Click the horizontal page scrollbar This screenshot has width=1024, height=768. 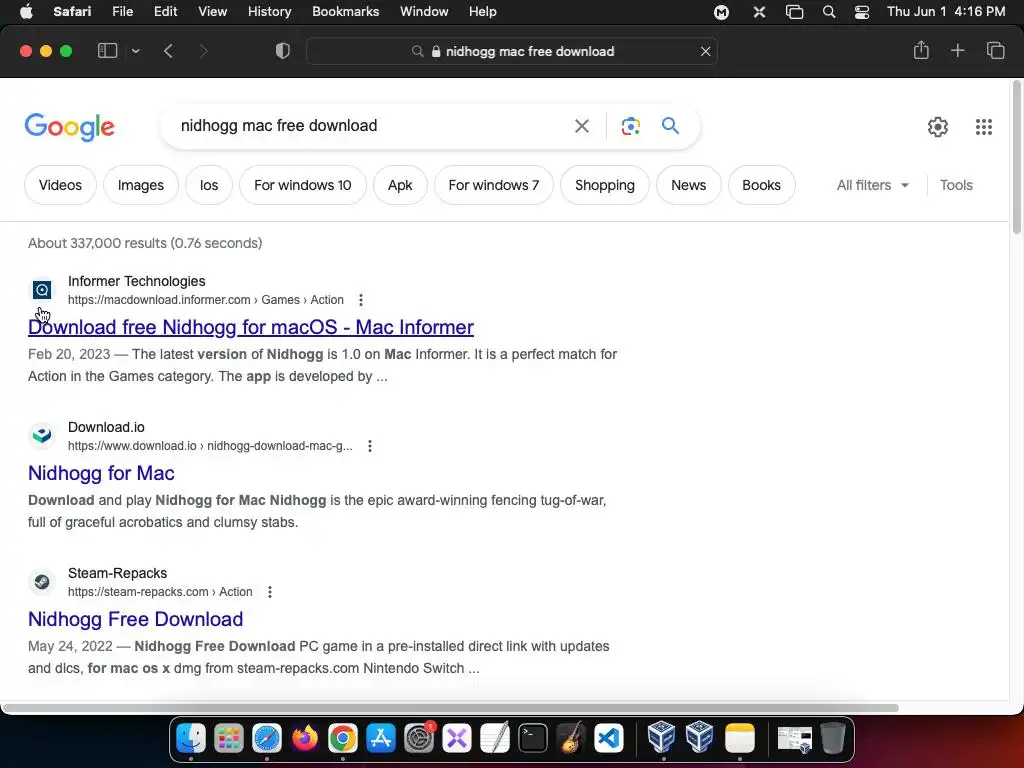(451, 708)
